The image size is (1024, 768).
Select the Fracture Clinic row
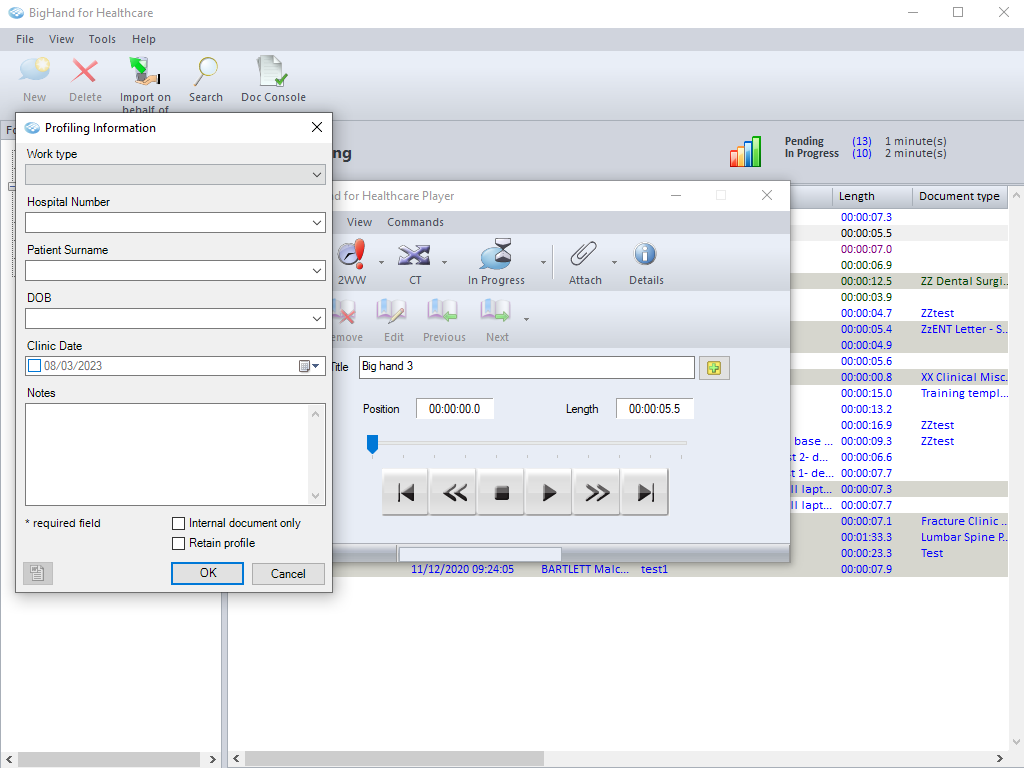click(x=899, y=521)
